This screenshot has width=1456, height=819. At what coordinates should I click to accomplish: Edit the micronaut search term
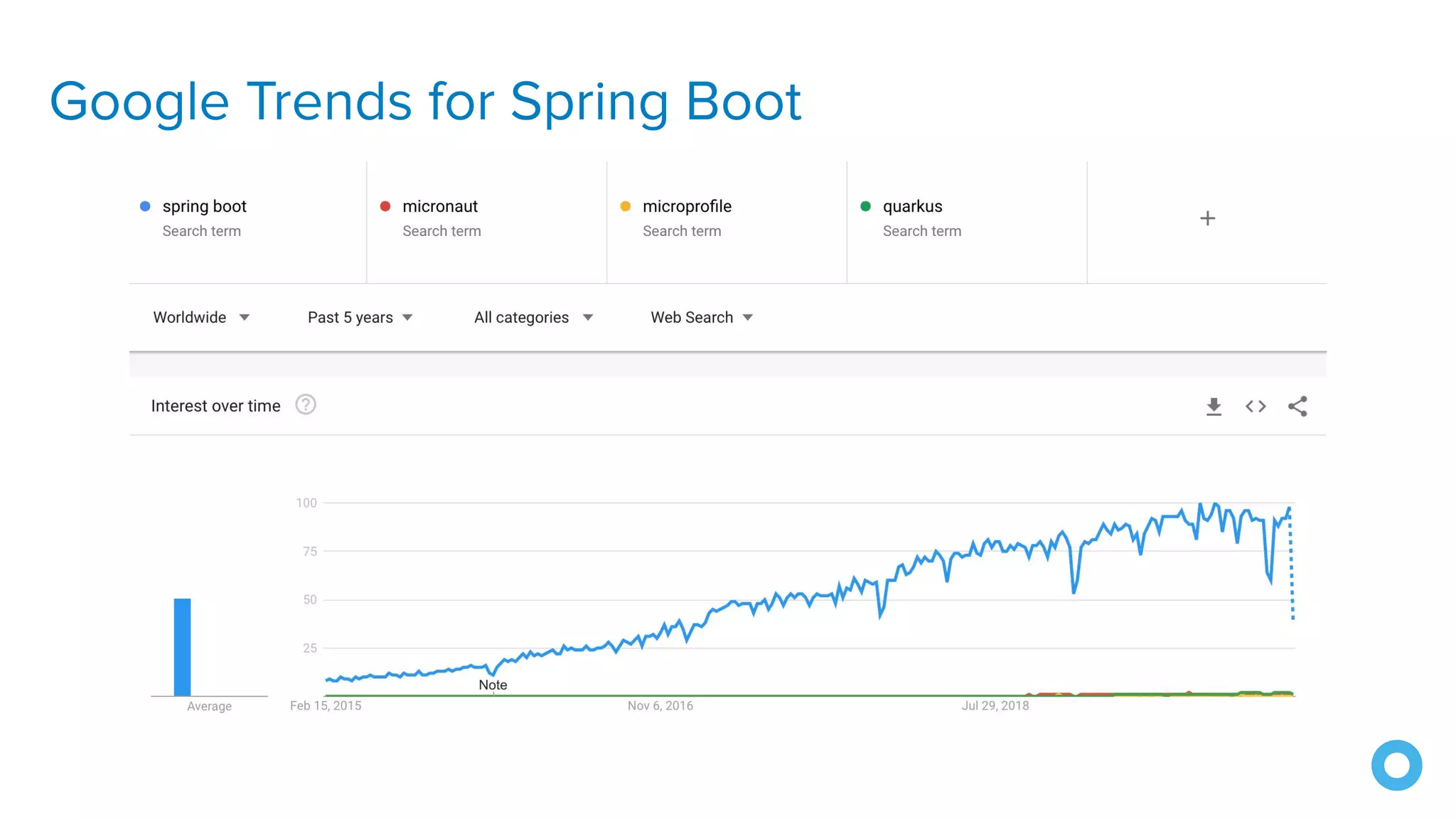440,206
